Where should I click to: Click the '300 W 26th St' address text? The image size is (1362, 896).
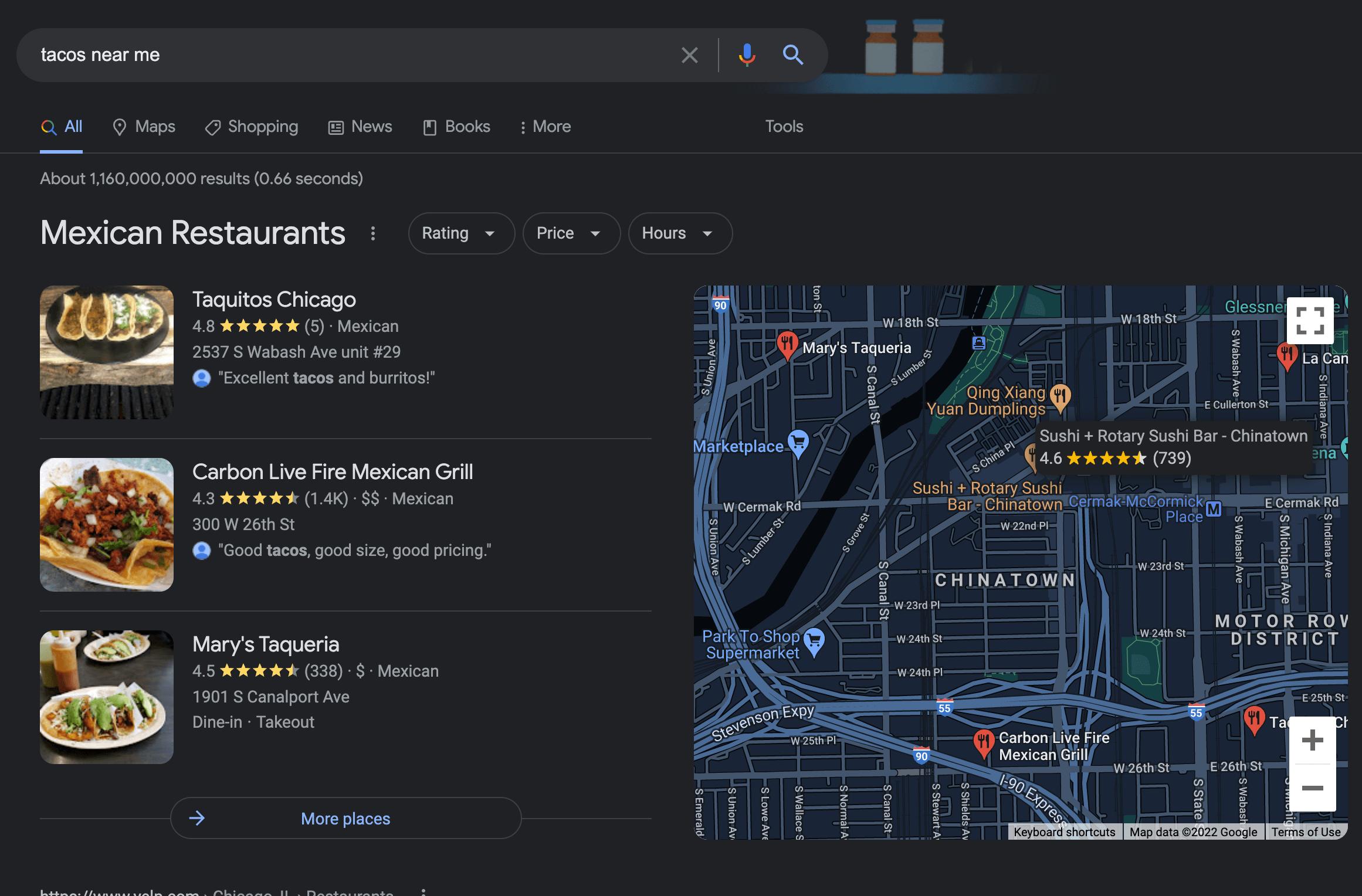click(x=243, y=524)
